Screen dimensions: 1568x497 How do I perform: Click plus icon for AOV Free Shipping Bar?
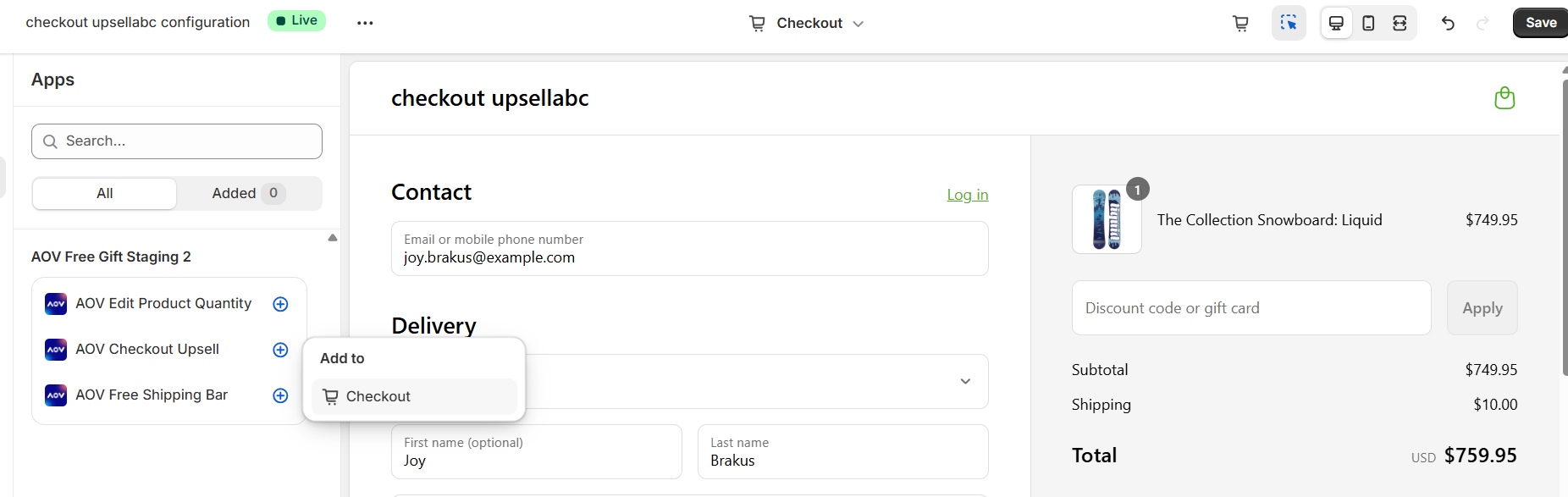(x=280, y=395)
